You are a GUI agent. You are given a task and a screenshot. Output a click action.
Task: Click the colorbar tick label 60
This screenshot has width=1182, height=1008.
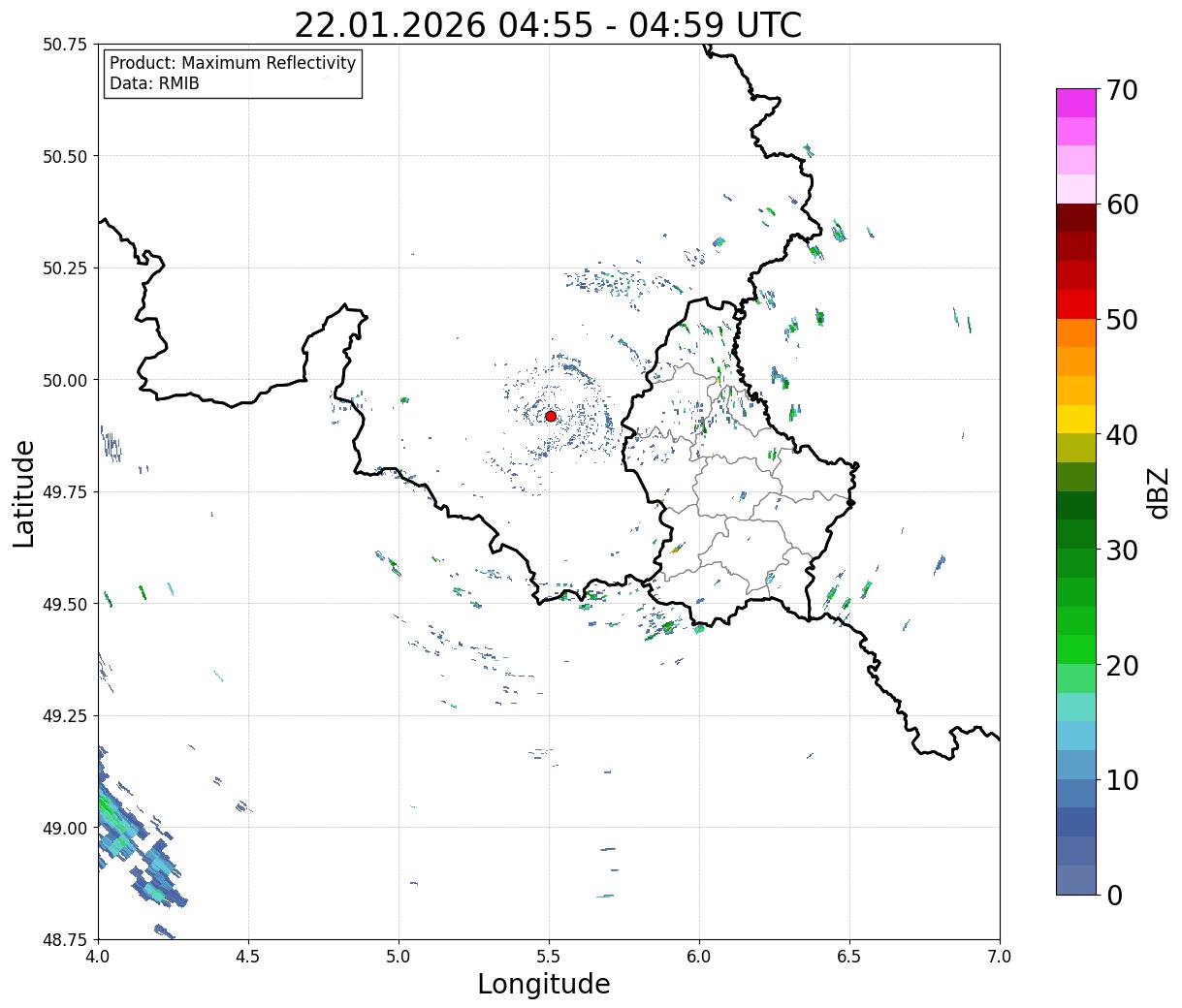(x=1121, y=205)
